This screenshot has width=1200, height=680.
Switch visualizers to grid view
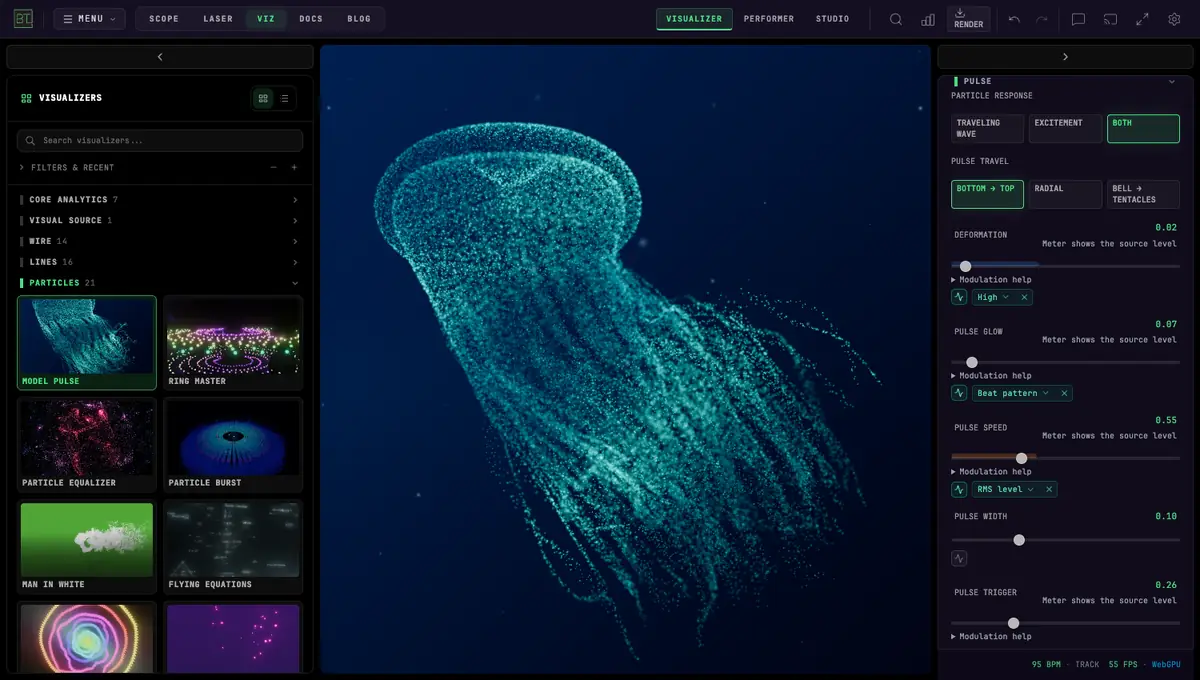coord(263,98)
